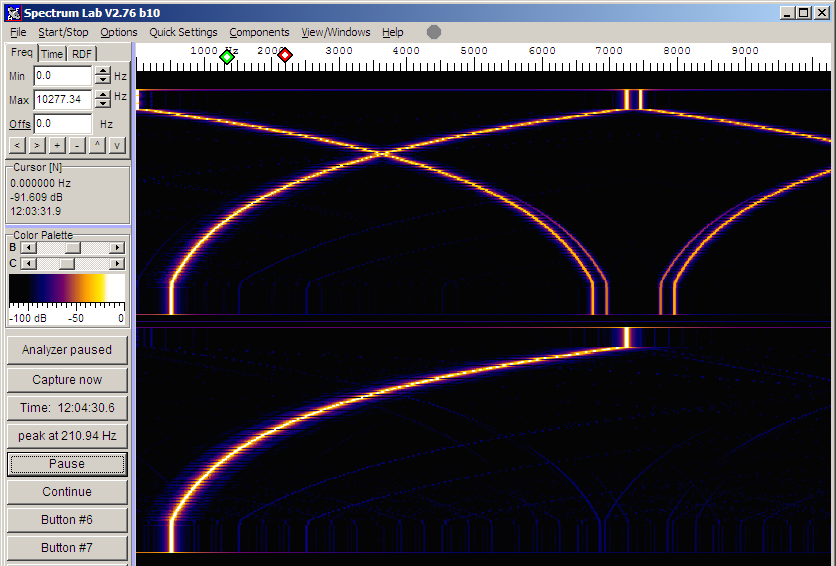Image resolution: width=836 pixels, height=566 pixels.
Task: Click the '^' up arrow button
Action: point(97,146)
